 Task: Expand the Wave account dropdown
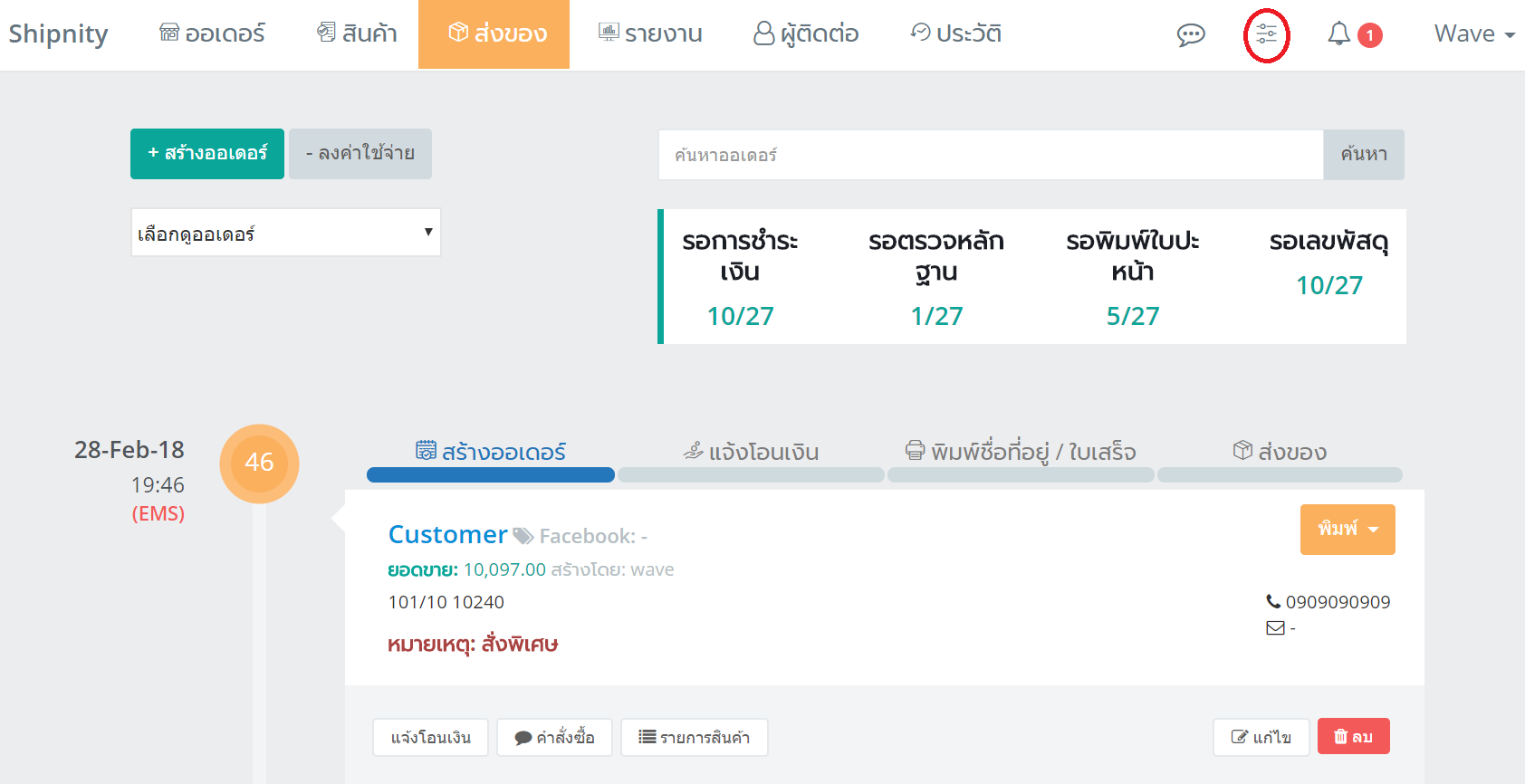pos(1473,34)
